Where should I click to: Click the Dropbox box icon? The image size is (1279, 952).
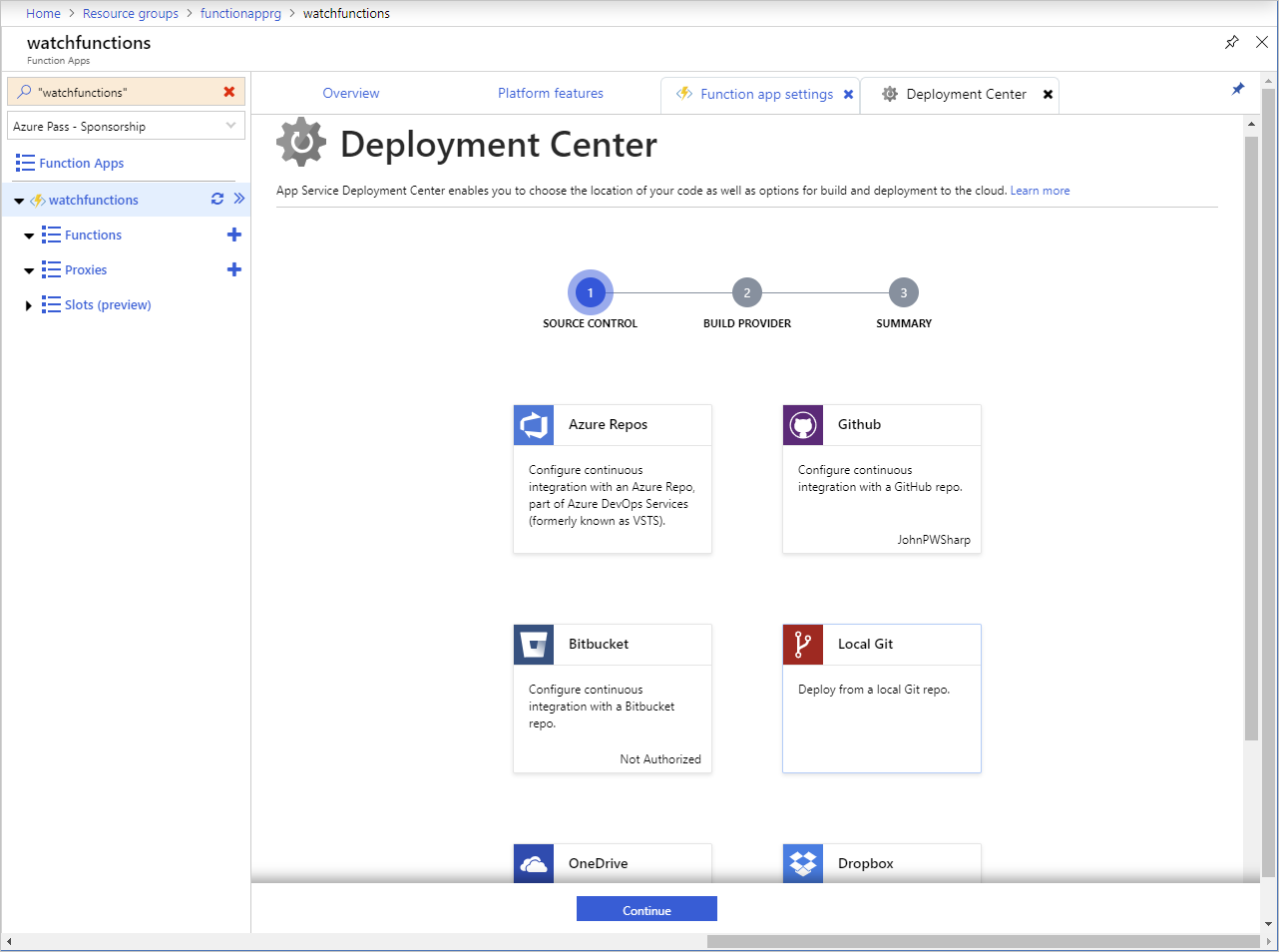point(803,863)
